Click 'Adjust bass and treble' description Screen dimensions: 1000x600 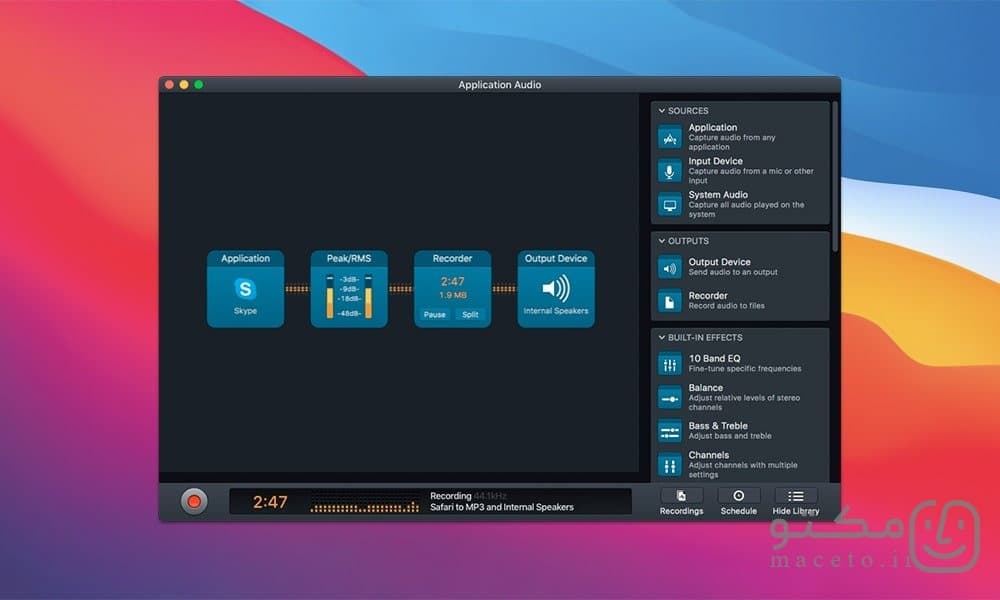tap(730, 436)
